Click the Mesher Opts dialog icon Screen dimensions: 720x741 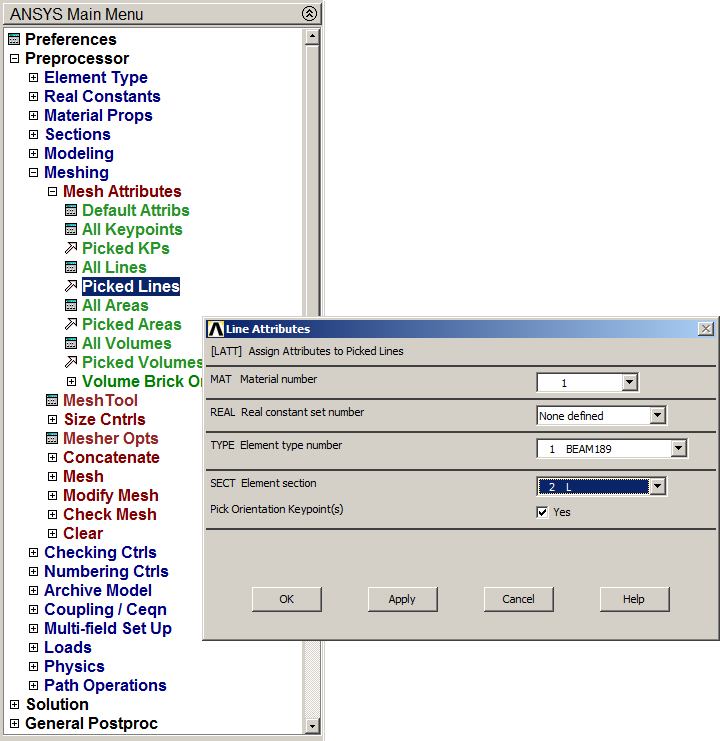point(52,439)
